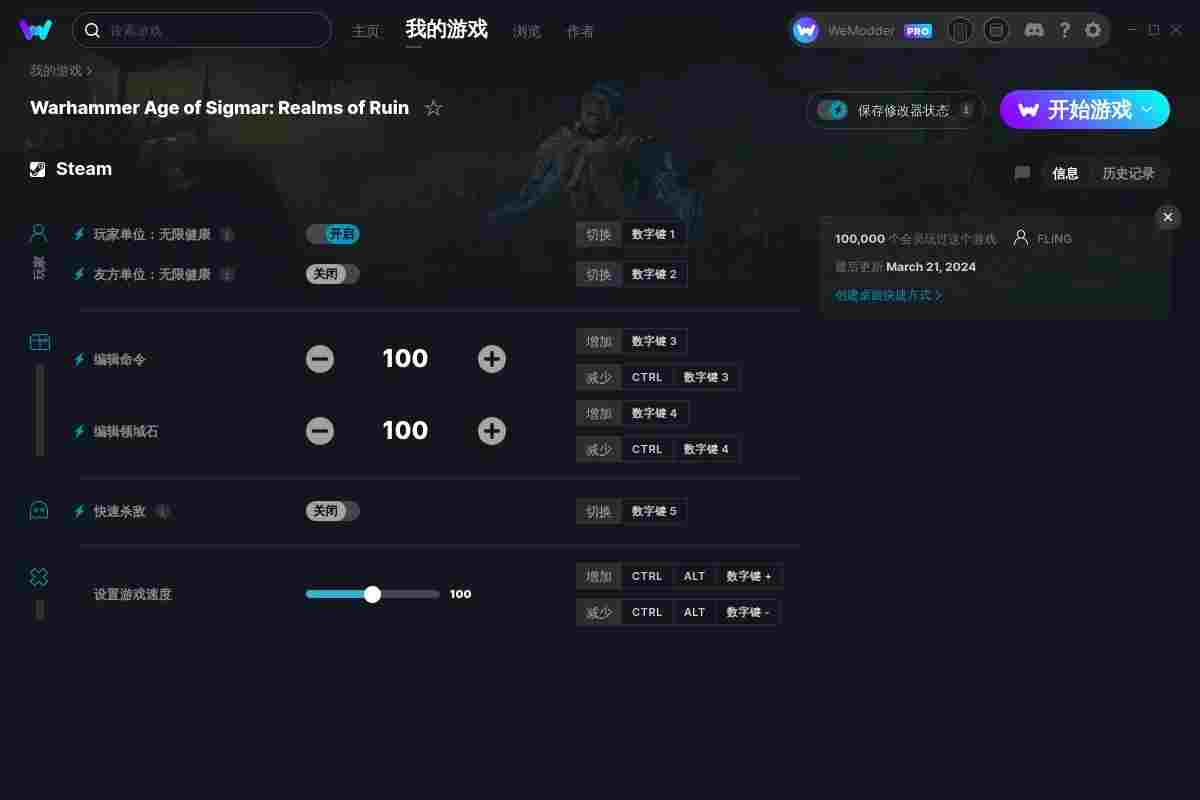This screenshot has height=800, width=1200.
Task: Click lightning icon beside 编辑命令
Action: pos(79,359)
